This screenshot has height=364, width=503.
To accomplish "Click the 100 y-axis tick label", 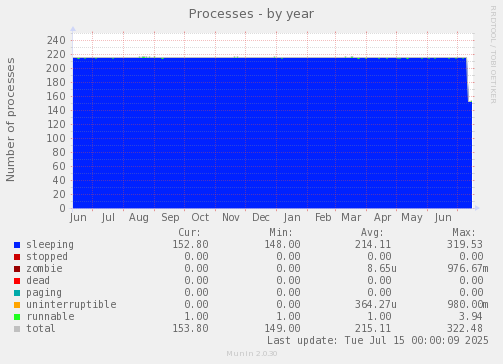I will coord(56,138).
